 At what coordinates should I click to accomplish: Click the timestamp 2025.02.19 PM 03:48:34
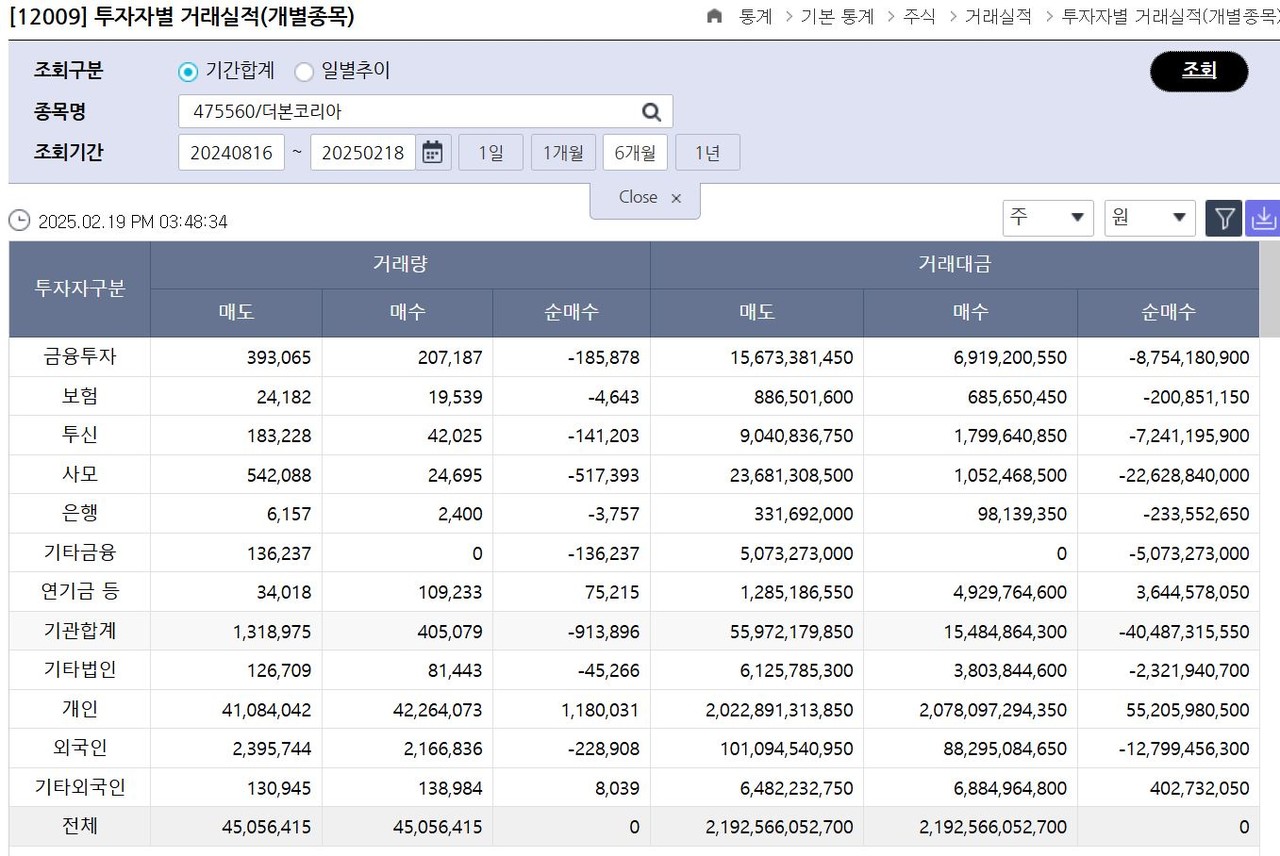(133, 222)
